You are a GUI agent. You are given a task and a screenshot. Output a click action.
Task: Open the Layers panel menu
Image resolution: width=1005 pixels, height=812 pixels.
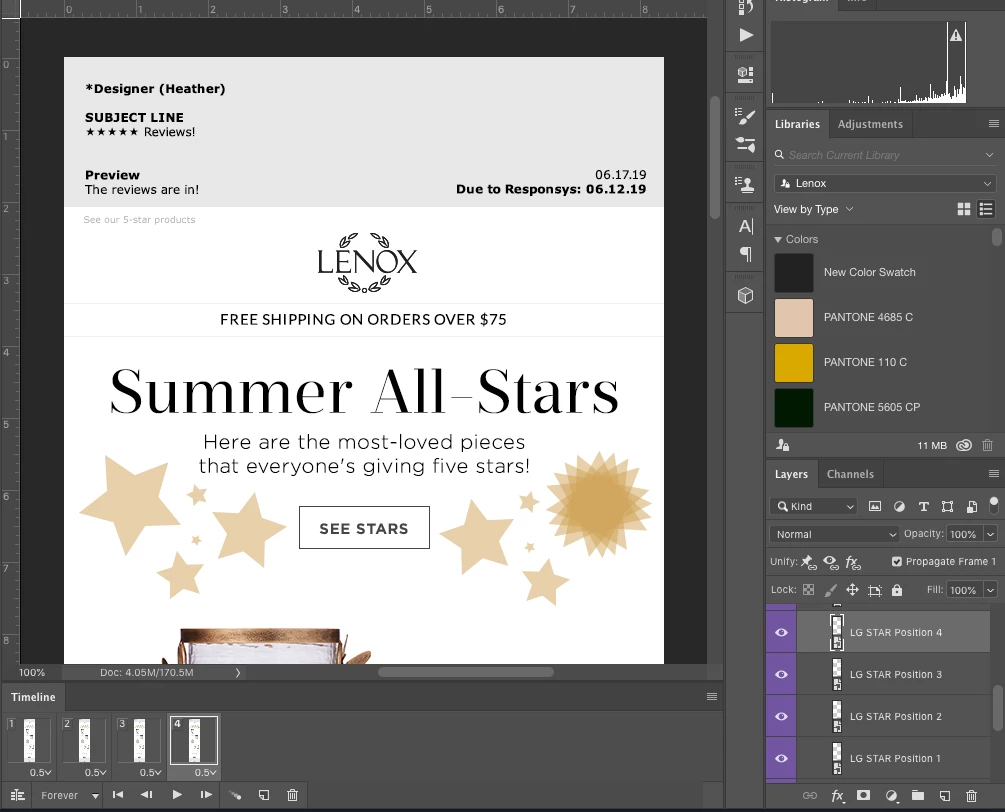coord(993,474)
